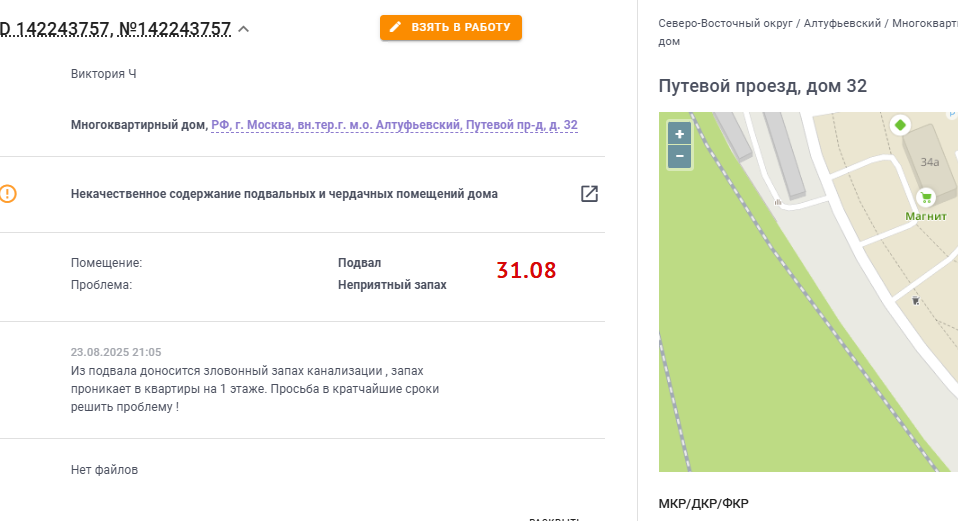
Task: Select the complaint description text block
Action: coord(255,388)
